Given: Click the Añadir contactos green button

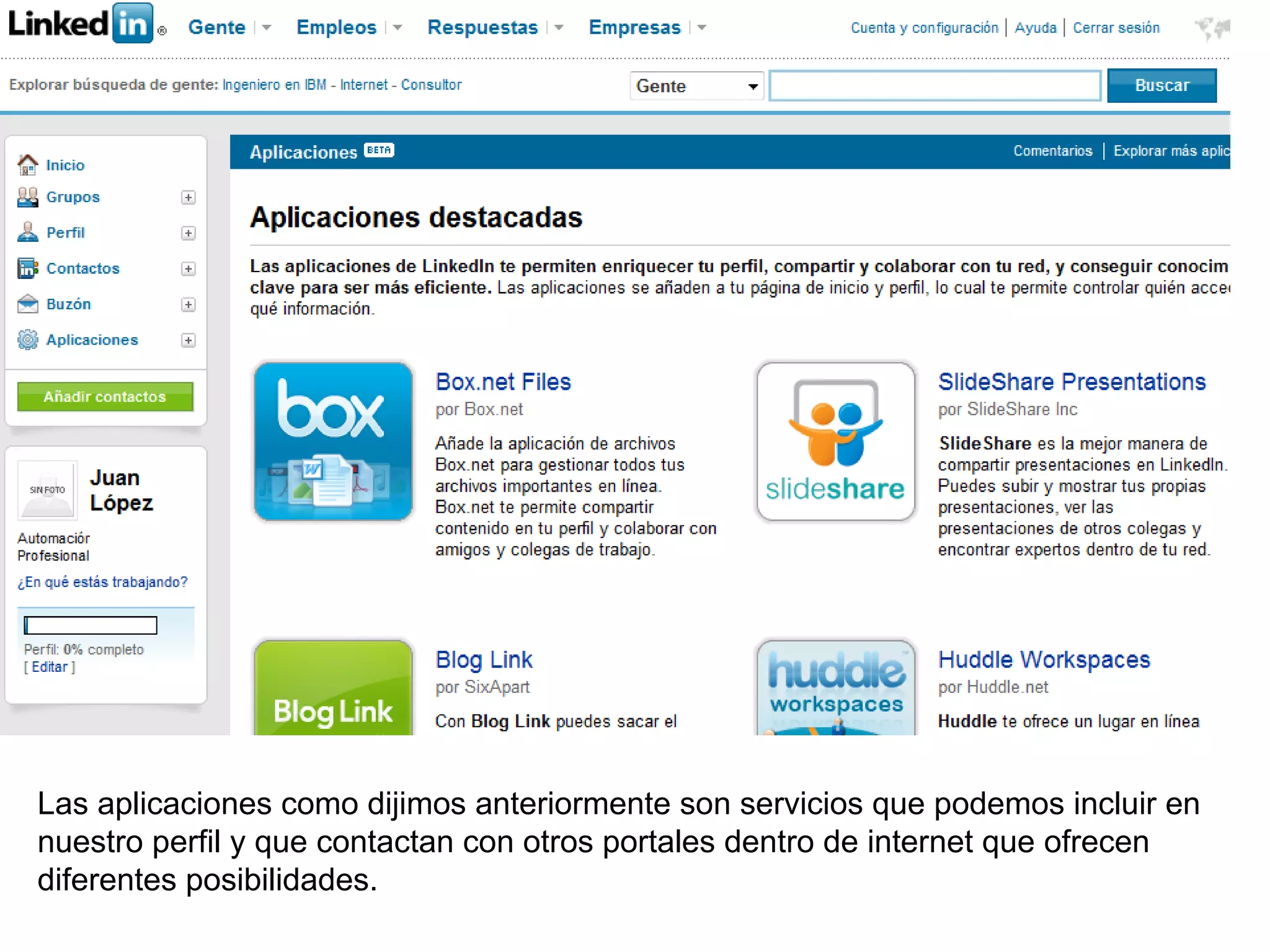Looking at the screenshot, I should click(x=105, y=397).
